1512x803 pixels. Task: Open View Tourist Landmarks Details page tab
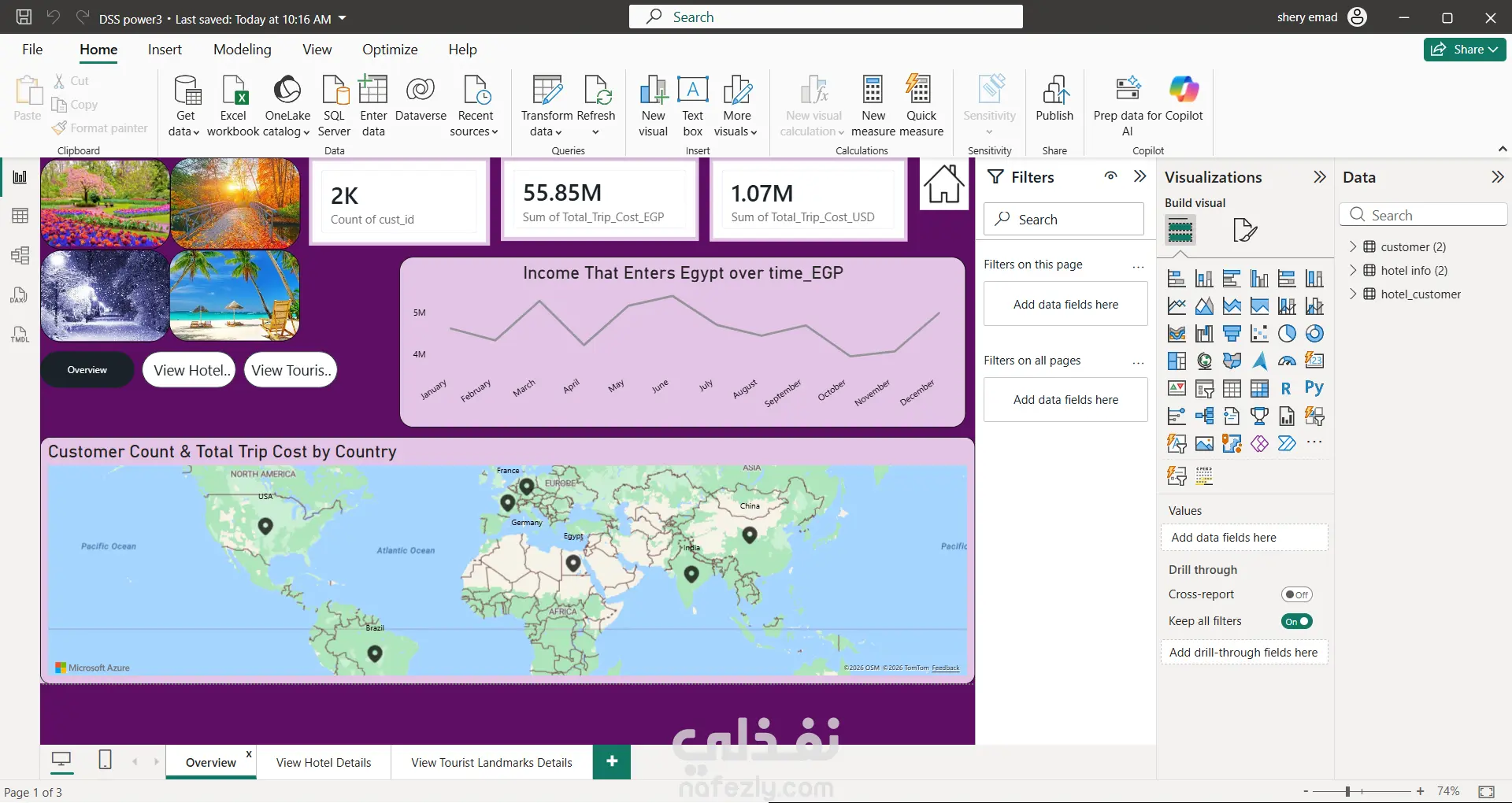pos(491,762)
